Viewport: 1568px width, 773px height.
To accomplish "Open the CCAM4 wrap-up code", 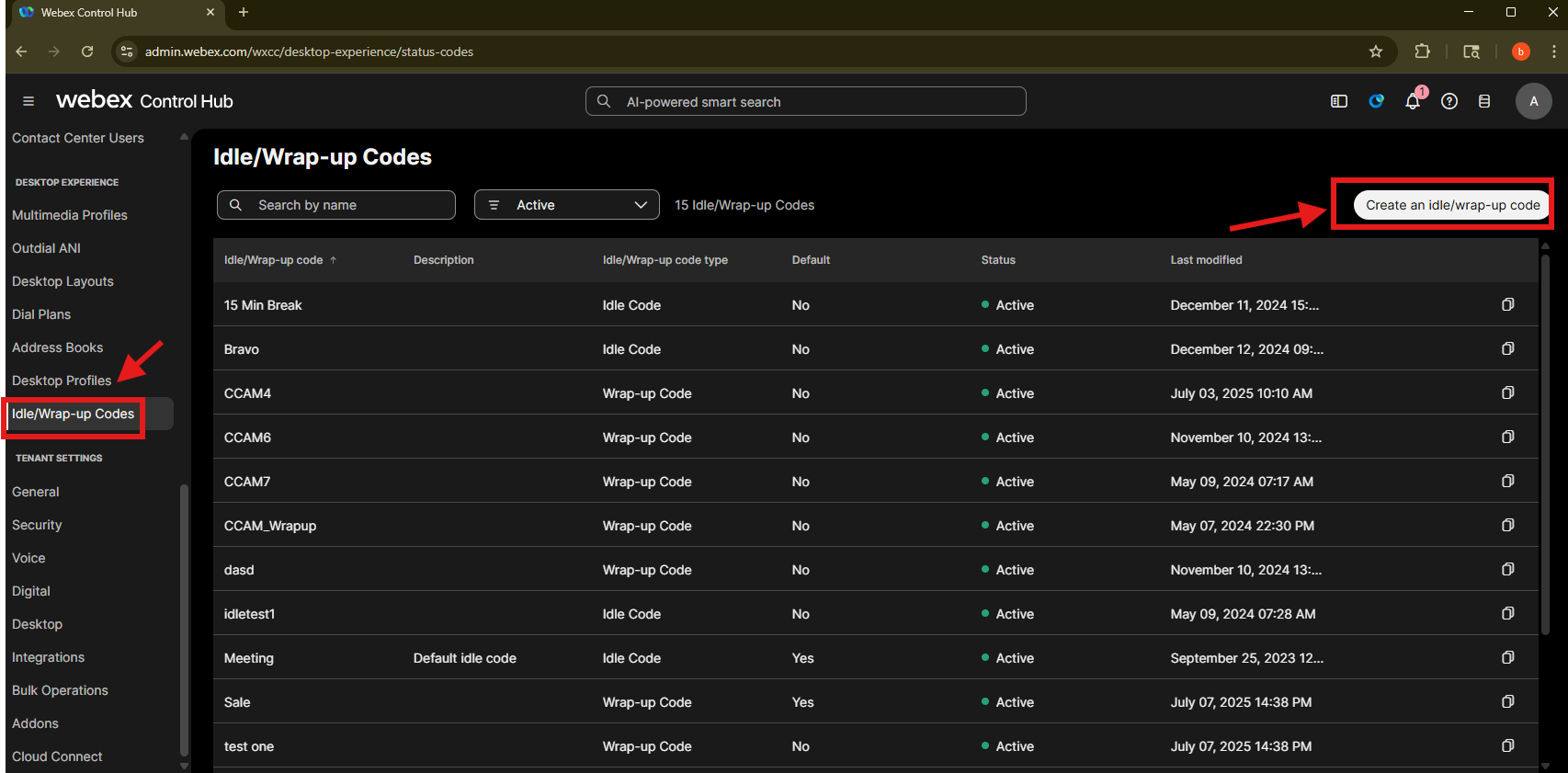I will 247,393.
